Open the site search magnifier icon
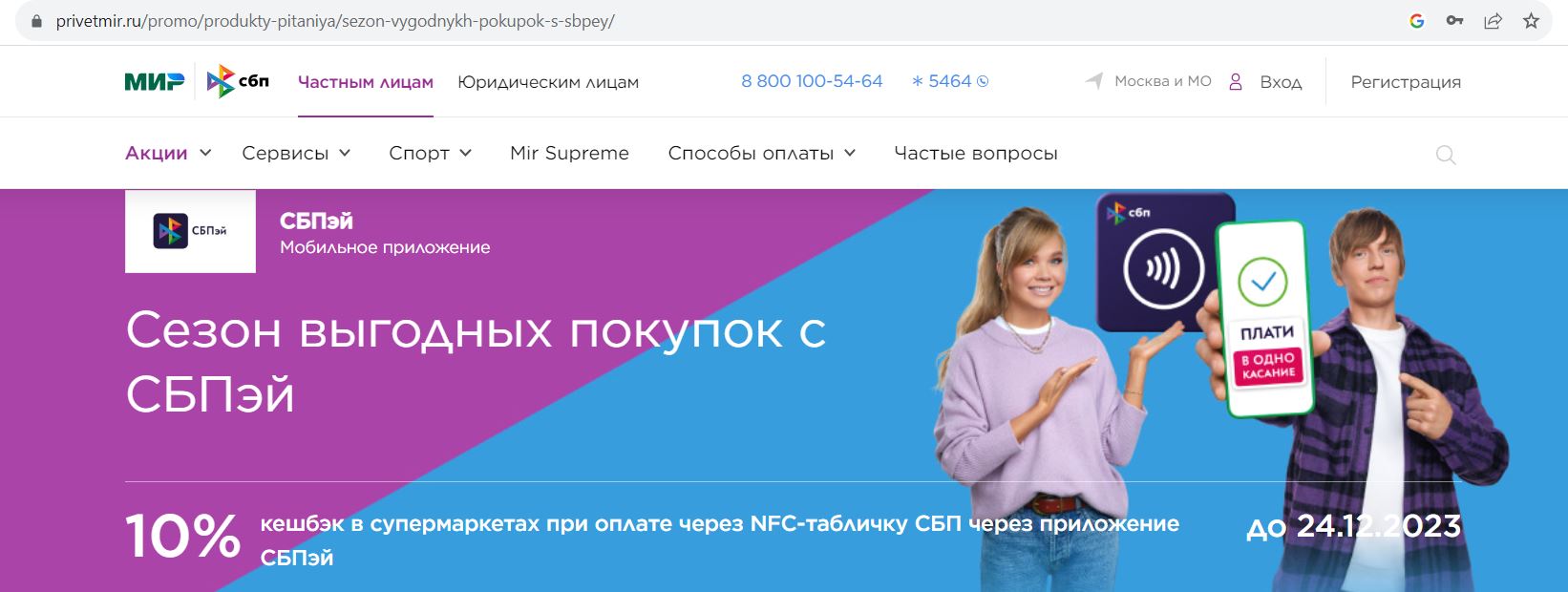Viewport: 1568px width, 592px height. point(1446,155)
